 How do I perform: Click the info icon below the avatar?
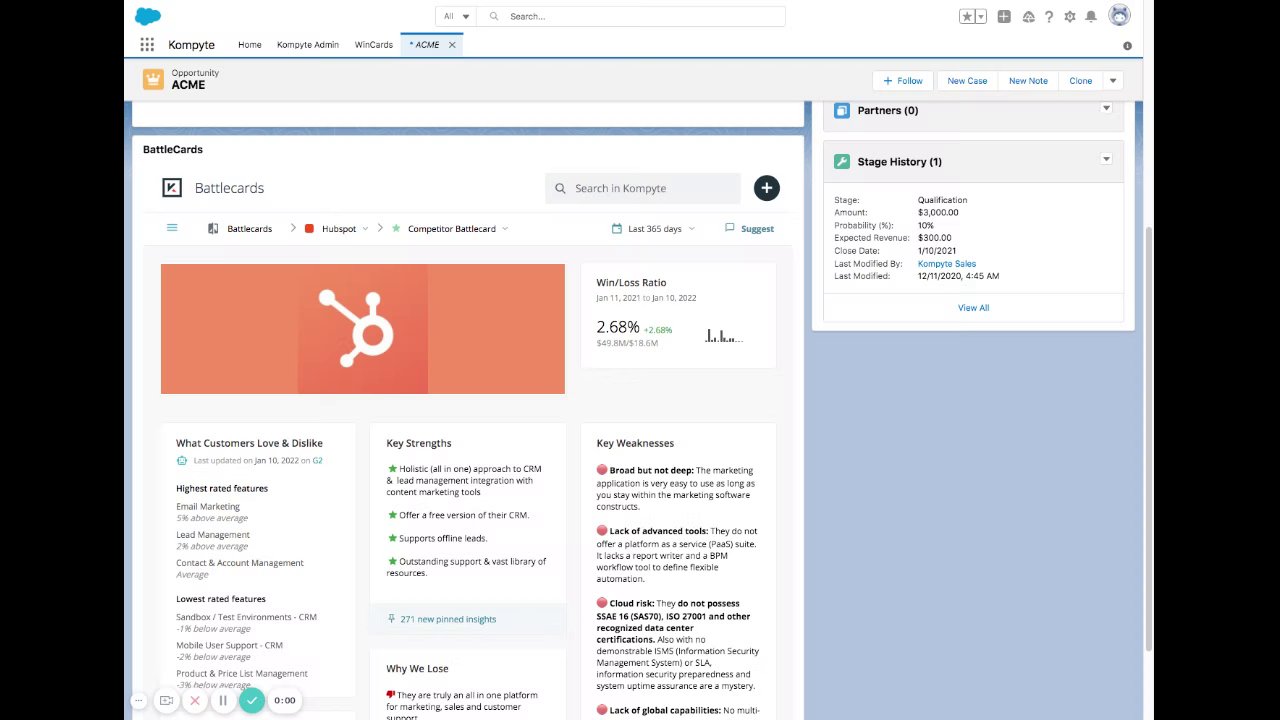[x=1127, y=46]
